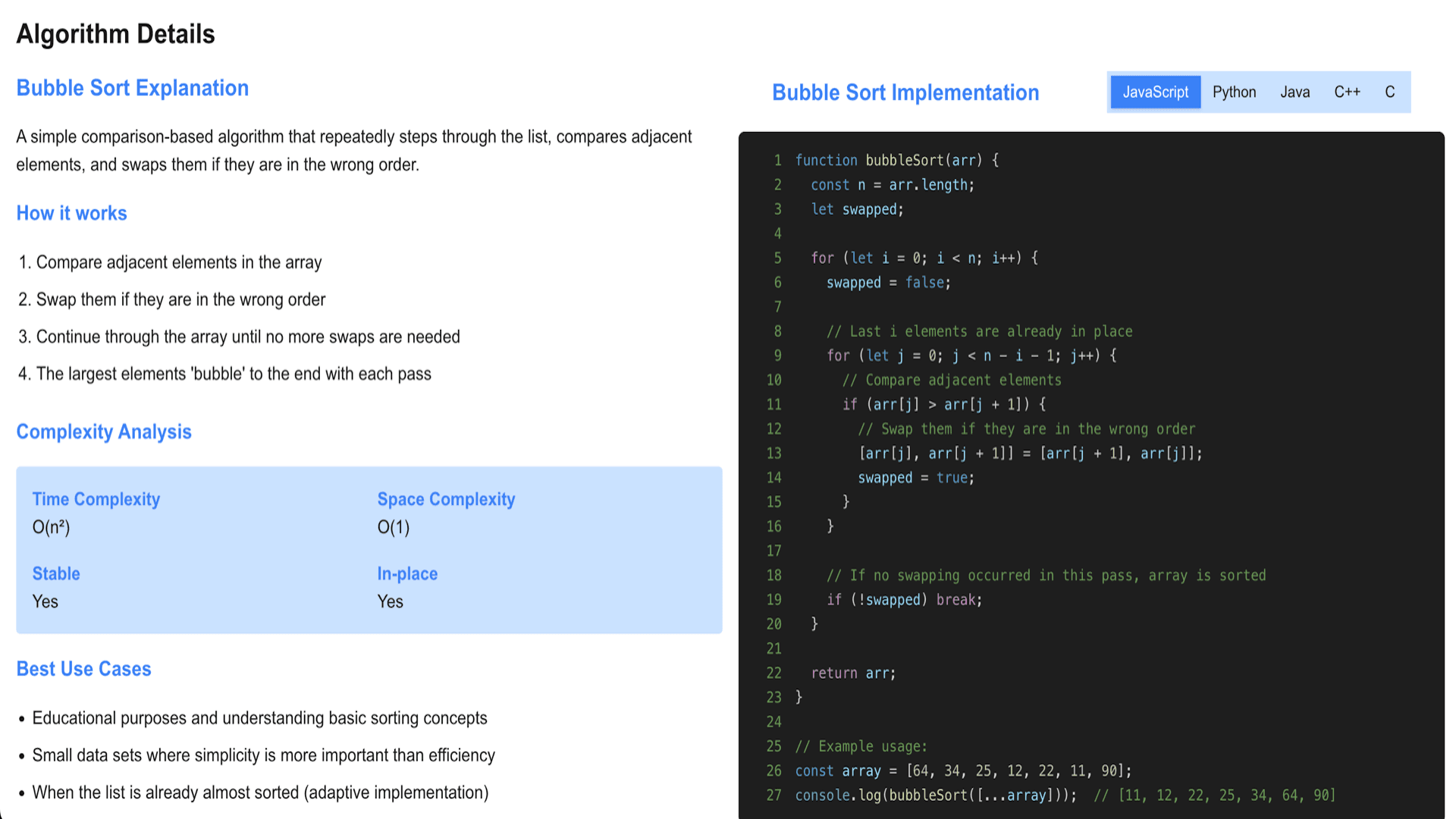Open the C++ implementation tab
The height and width of the screenshot is (819, 1456).
coord(1347,92)
